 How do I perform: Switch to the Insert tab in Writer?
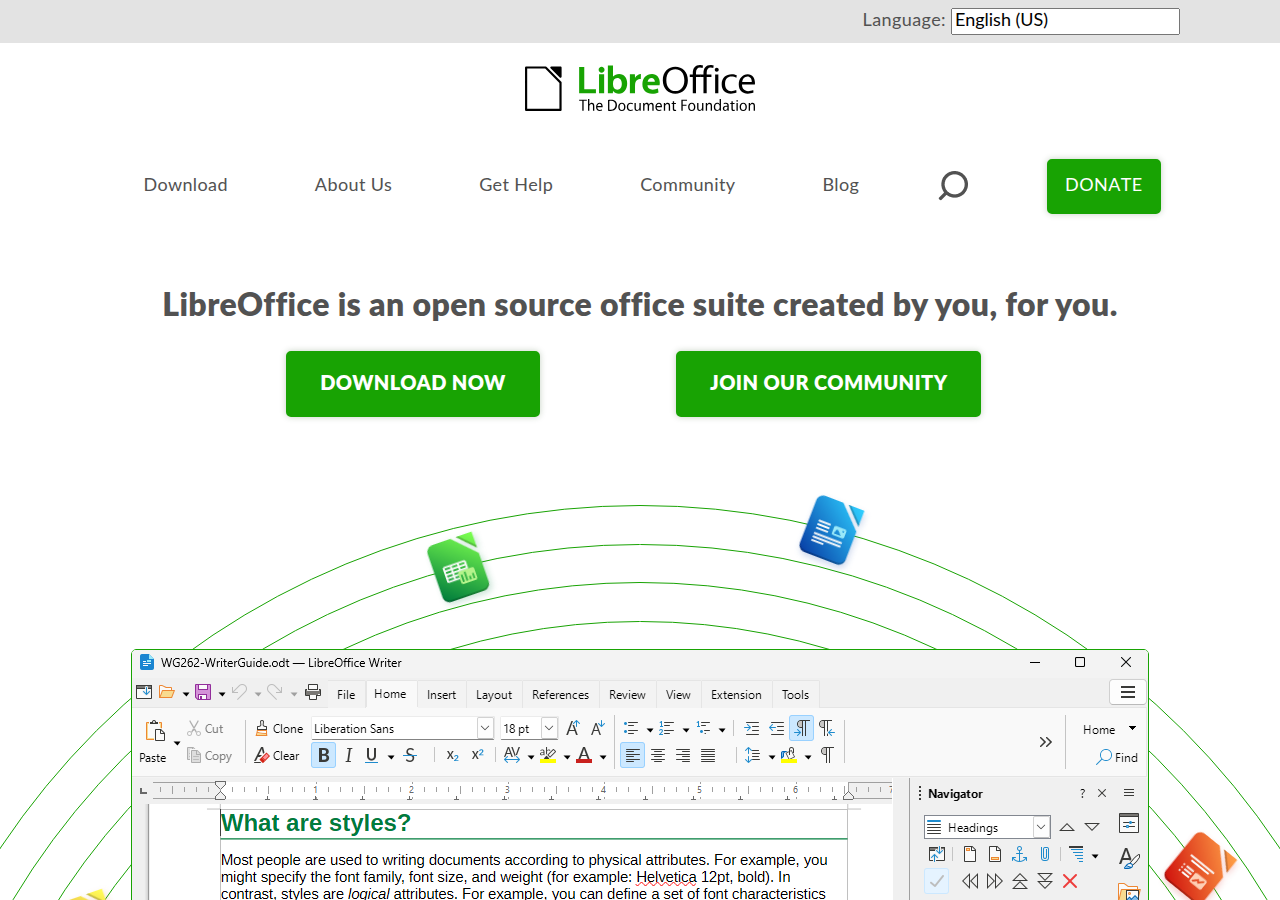click(441, 695)
